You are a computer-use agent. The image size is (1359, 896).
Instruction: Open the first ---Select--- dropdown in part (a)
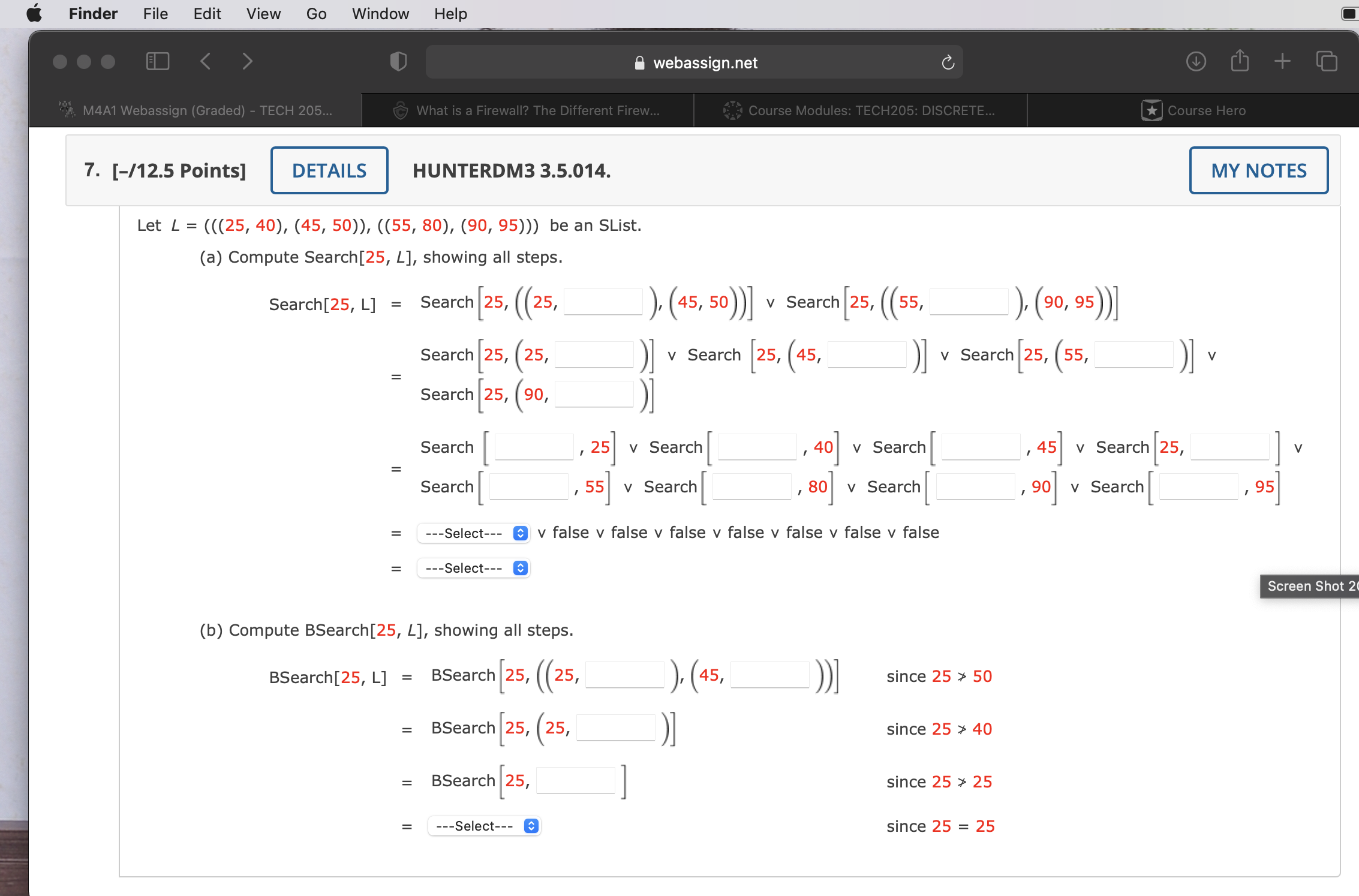[473, 533]
